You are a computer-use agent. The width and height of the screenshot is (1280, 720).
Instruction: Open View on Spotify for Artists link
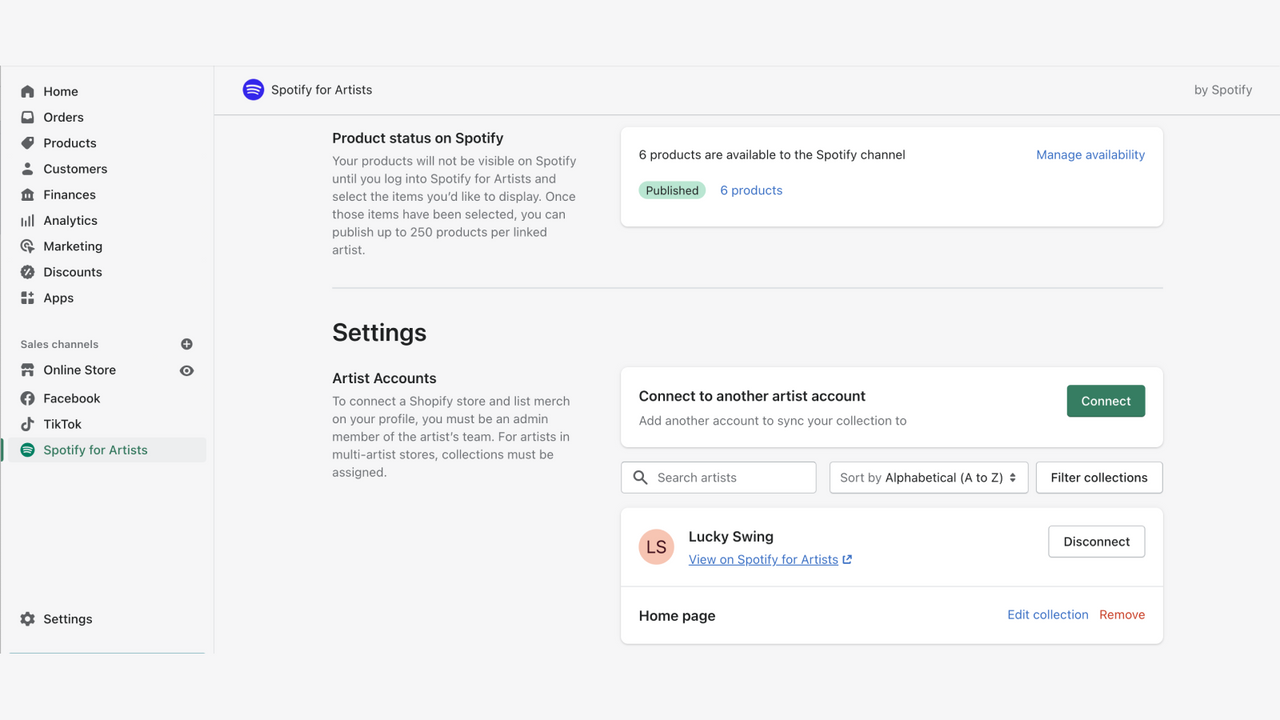pyautogui.click(x=763, y=560)
